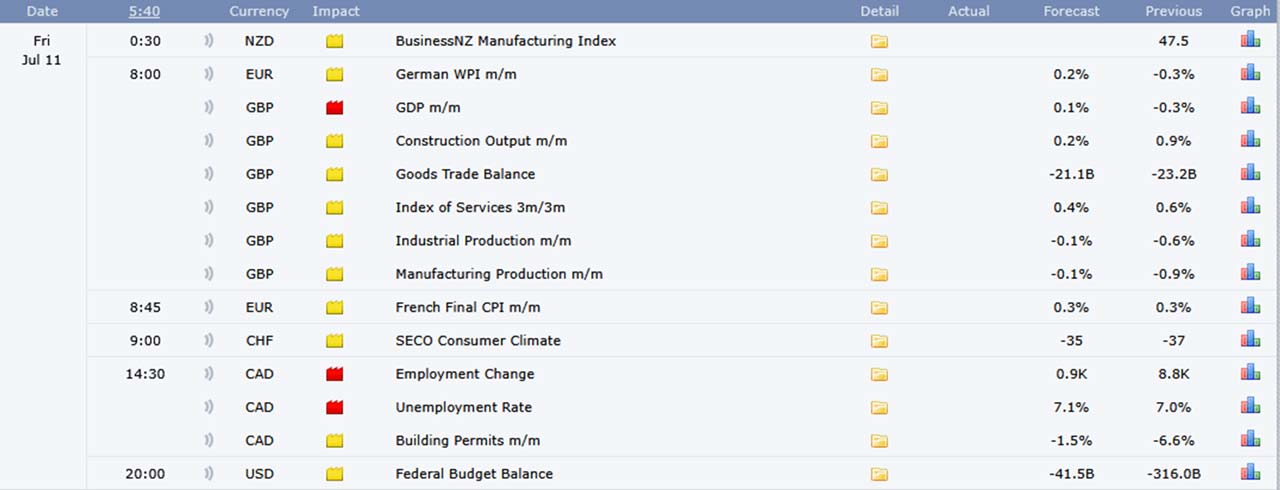This screenshot has width=1280, height=490.
Task: Click red impact icon for Unemployment Rate
Action: [334, 407]
